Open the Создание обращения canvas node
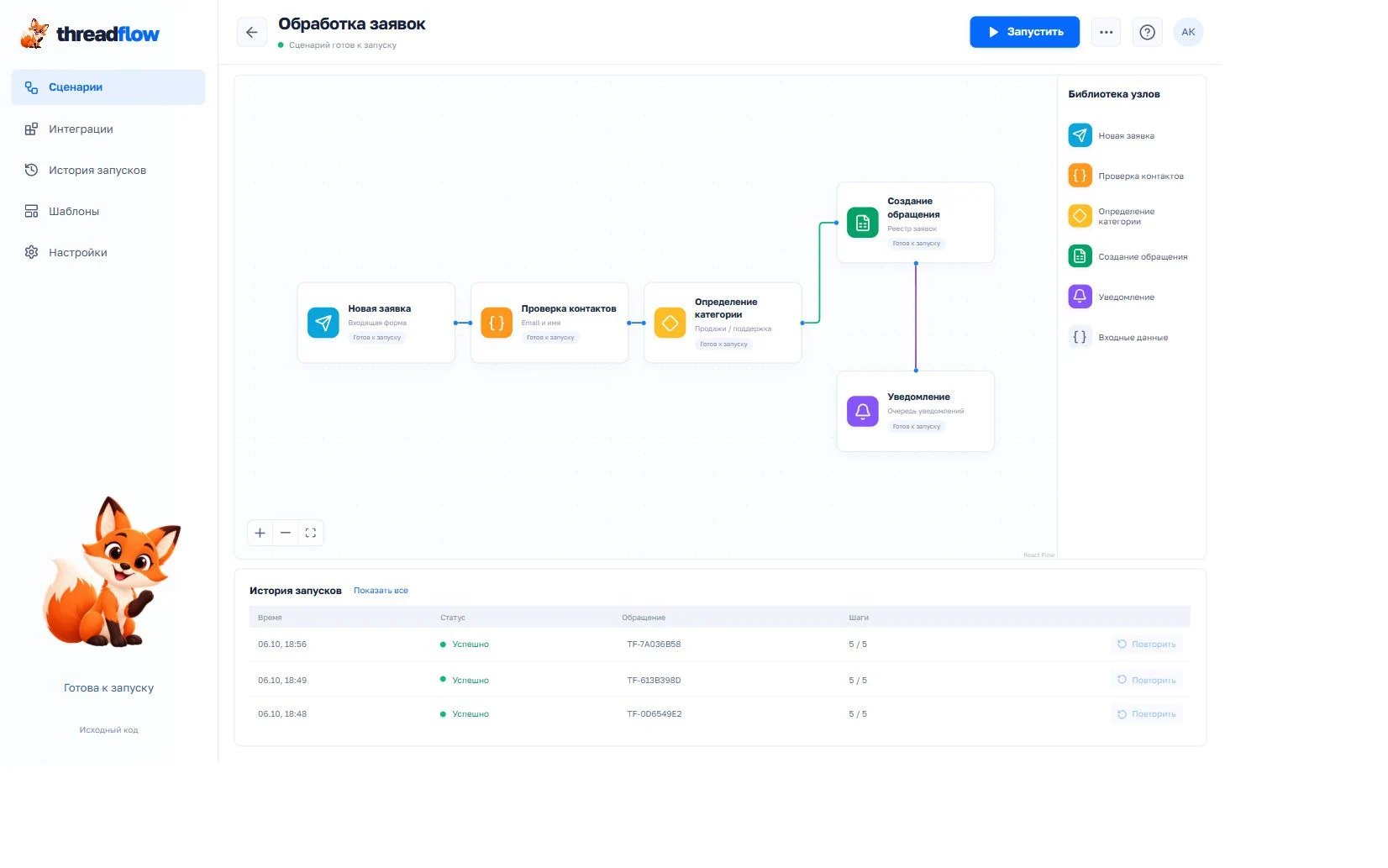Screen dimensions: 1388x868 (916, 223)
